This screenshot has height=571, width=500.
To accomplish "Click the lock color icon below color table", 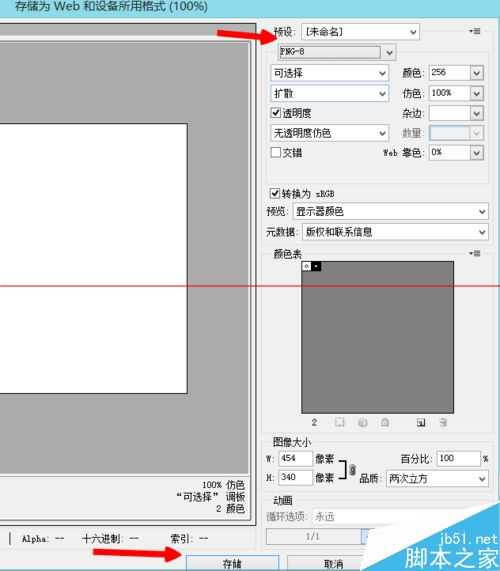I will click(x=385, y=422).
